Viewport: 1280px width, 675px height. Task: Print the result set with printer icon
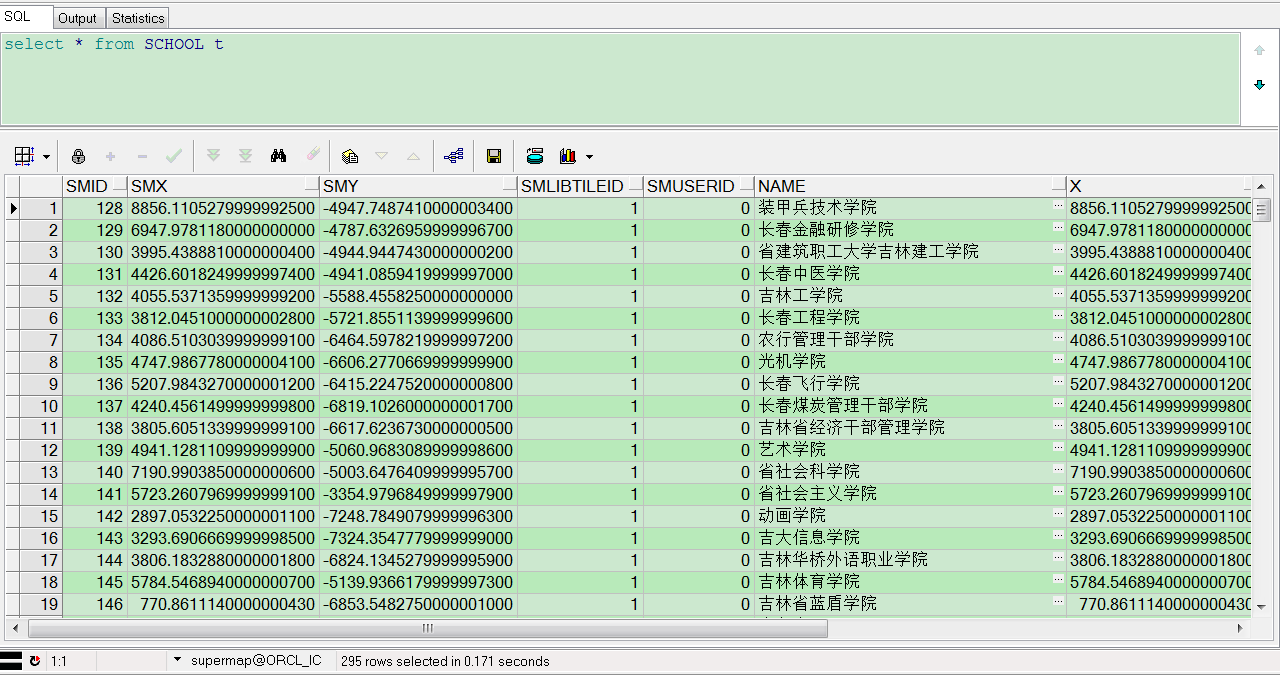(x=534, y=156)
